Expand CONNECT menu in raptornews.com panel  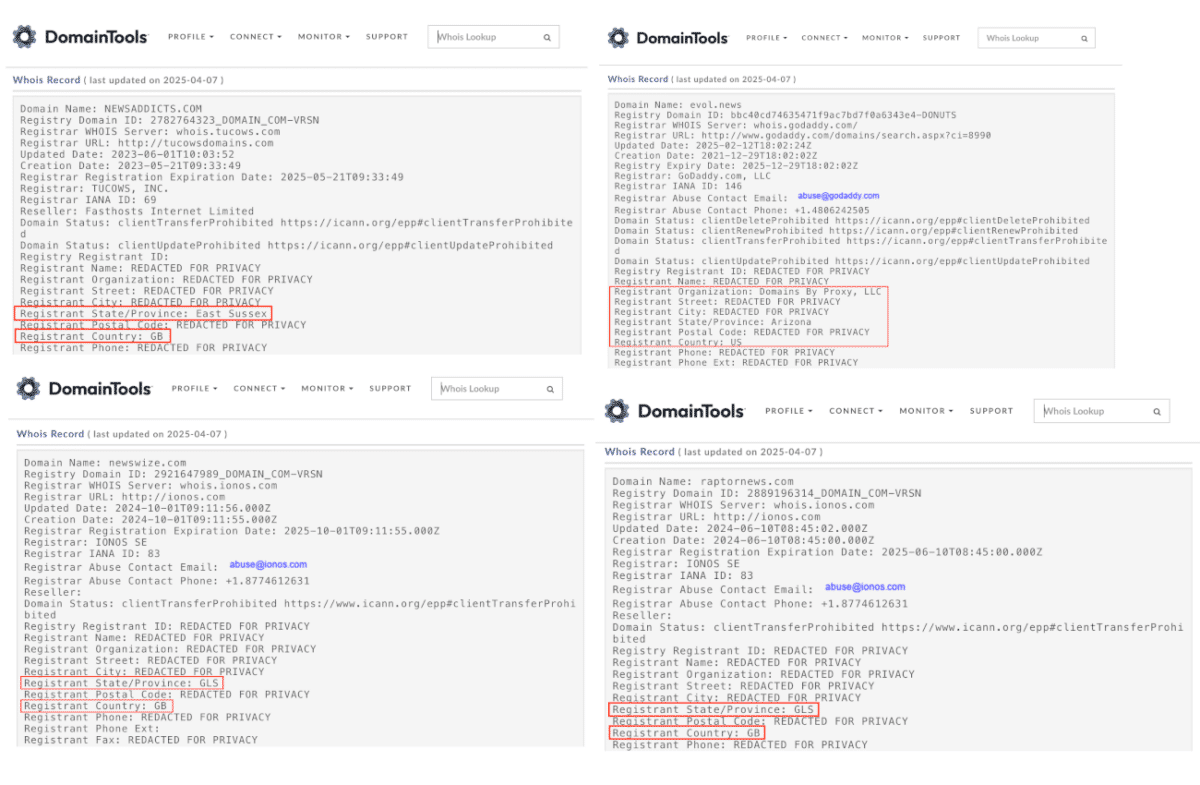tap(856, 411)
